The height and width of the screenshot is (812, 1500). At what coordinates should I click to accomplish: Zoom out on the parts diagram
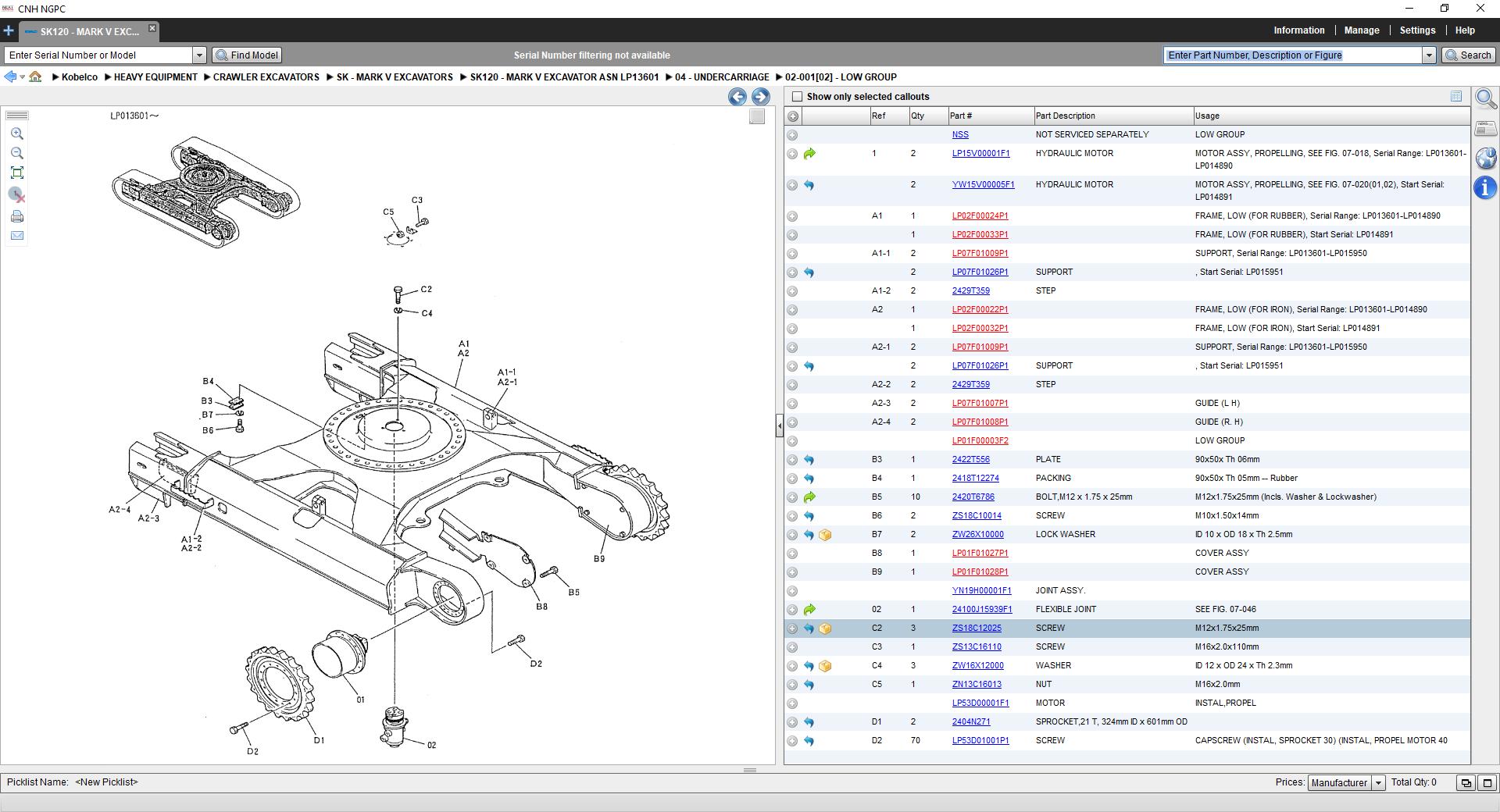17,153
